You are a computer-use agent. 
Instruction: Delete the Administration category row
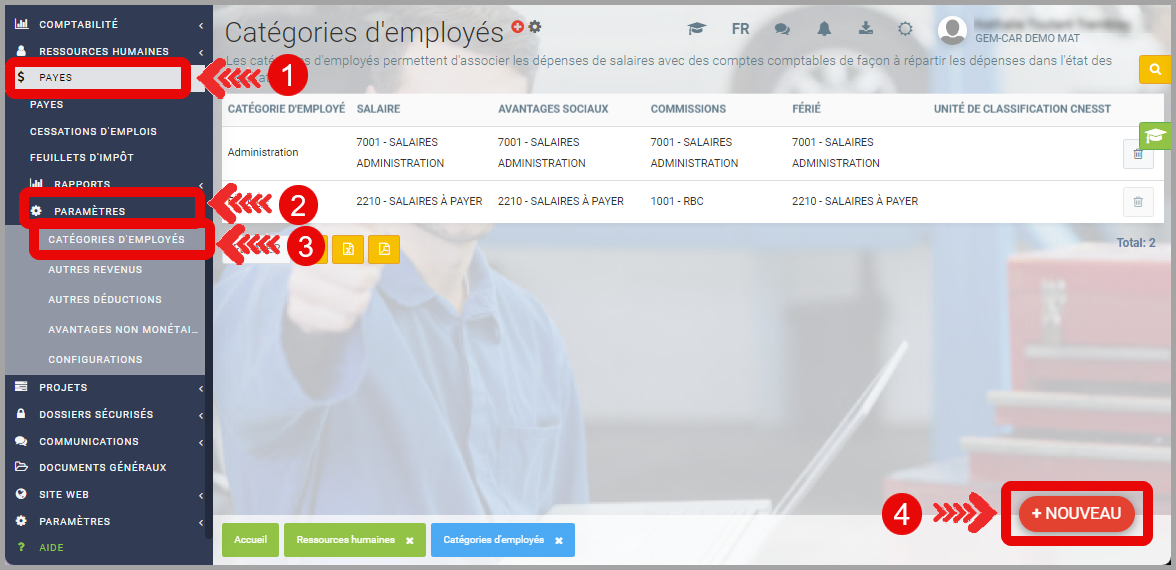(1137, 154)
